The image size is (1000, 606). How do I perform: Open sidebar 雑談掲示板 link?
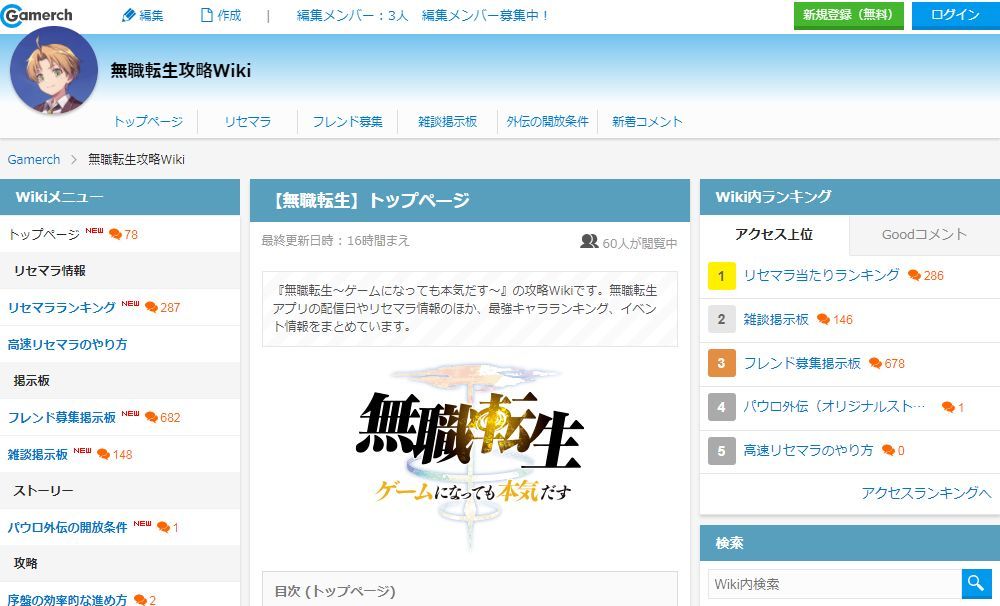(38, 454)
